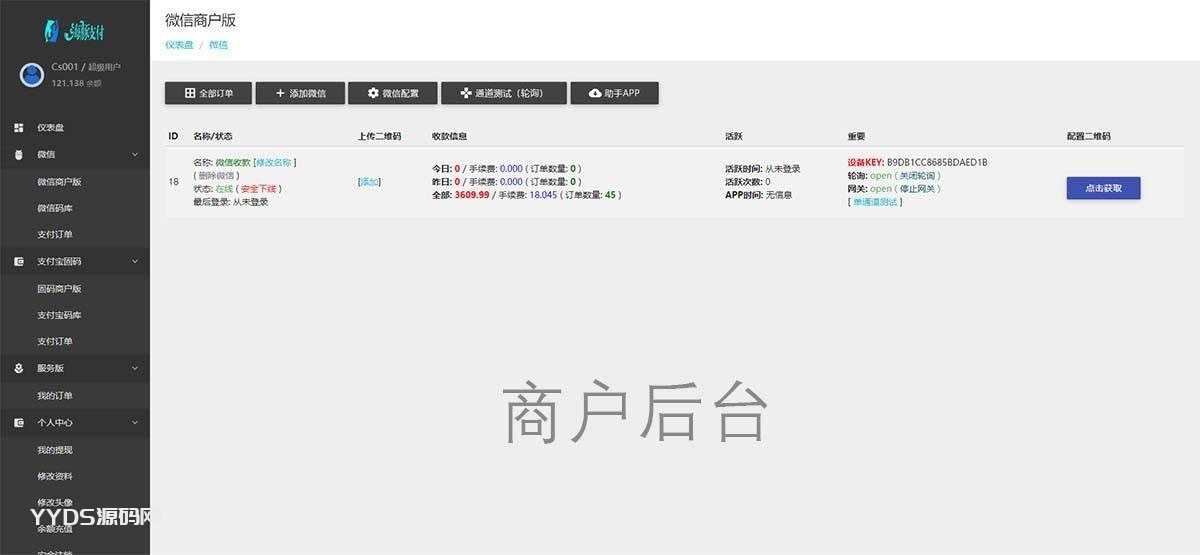The width and height of the screenshot is (1200, 555).
Task: Click the 支付宝固码 wallet icon in the sidebar
Action: (x=19, y=261)
